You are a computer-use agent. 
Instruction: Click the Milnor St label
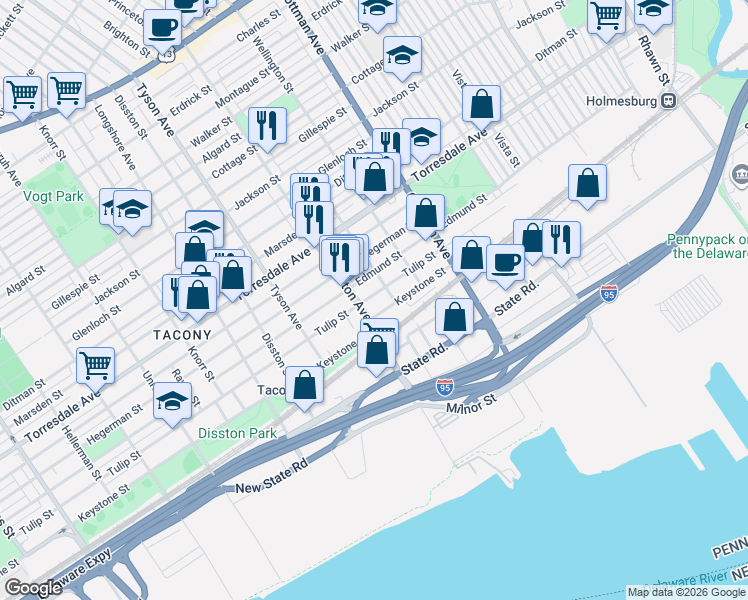point(471,404)
